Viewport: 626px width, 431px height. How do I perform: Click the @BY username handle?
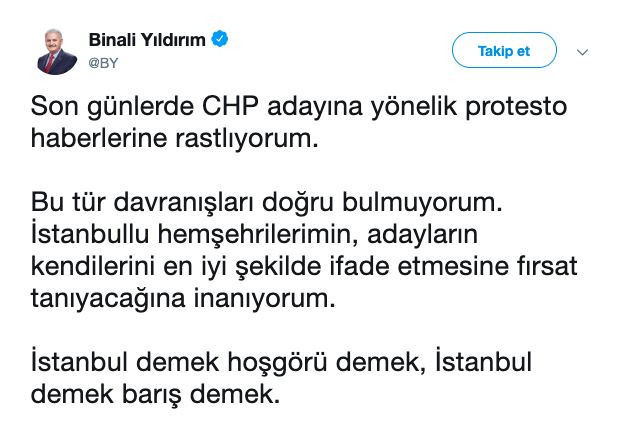point(105,61)
